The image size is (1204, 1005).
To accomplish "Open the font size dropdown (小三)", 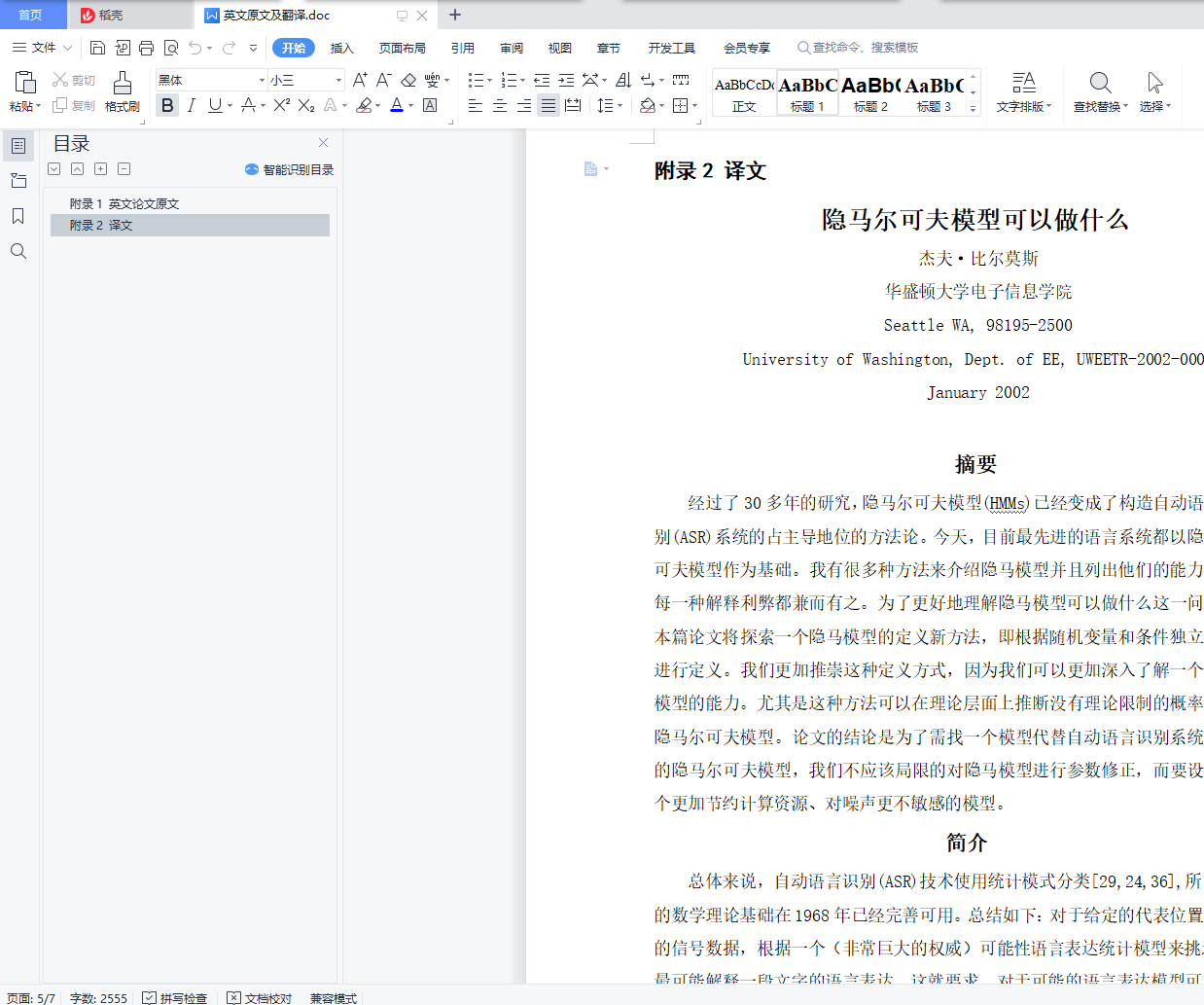I will click(338, 80).
